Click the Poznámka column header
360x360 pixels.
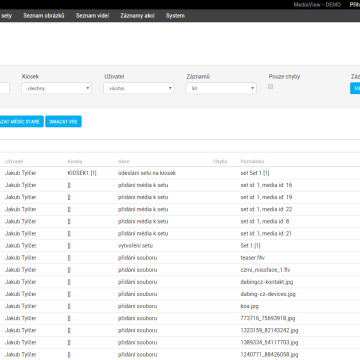pyautogui.click(x=252, y=162)
